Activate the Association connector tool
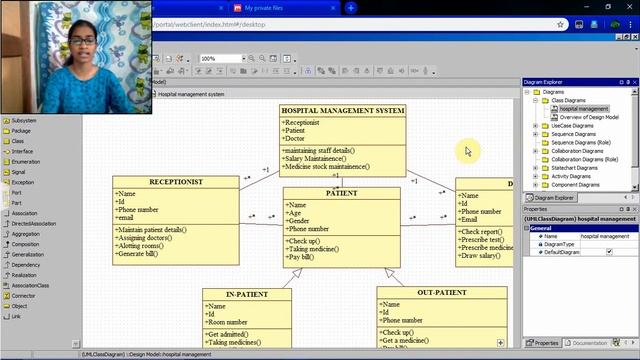The height and width of the screenshot is (360, 640). [x=20, y=213]
